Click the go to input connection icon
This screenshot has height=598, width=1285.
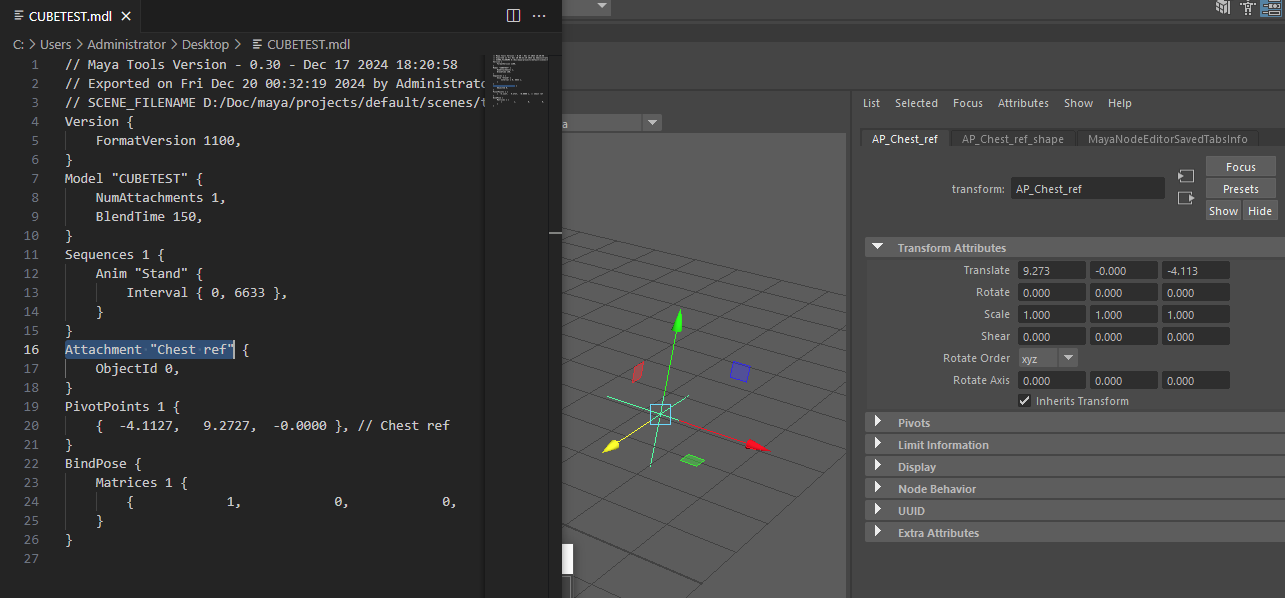(x=1186, y=176)
